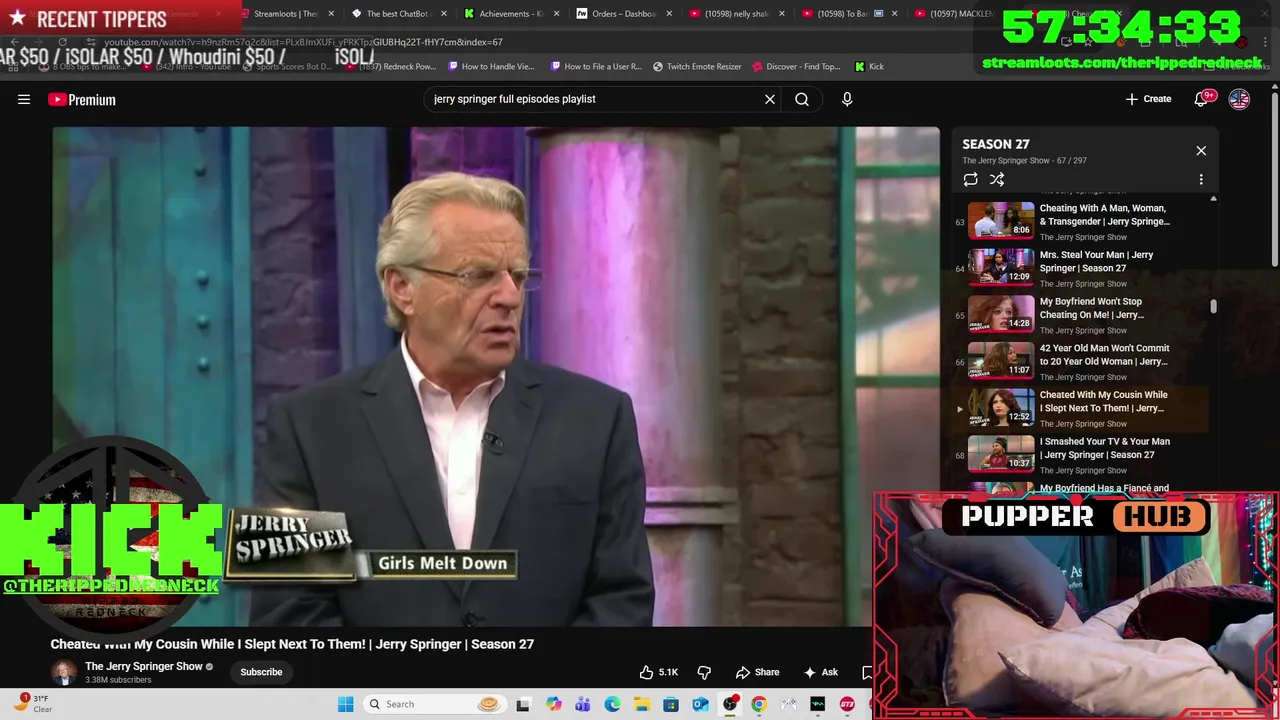Like the video (5.1K)
1280x720 pixels.
pos(659,672)
